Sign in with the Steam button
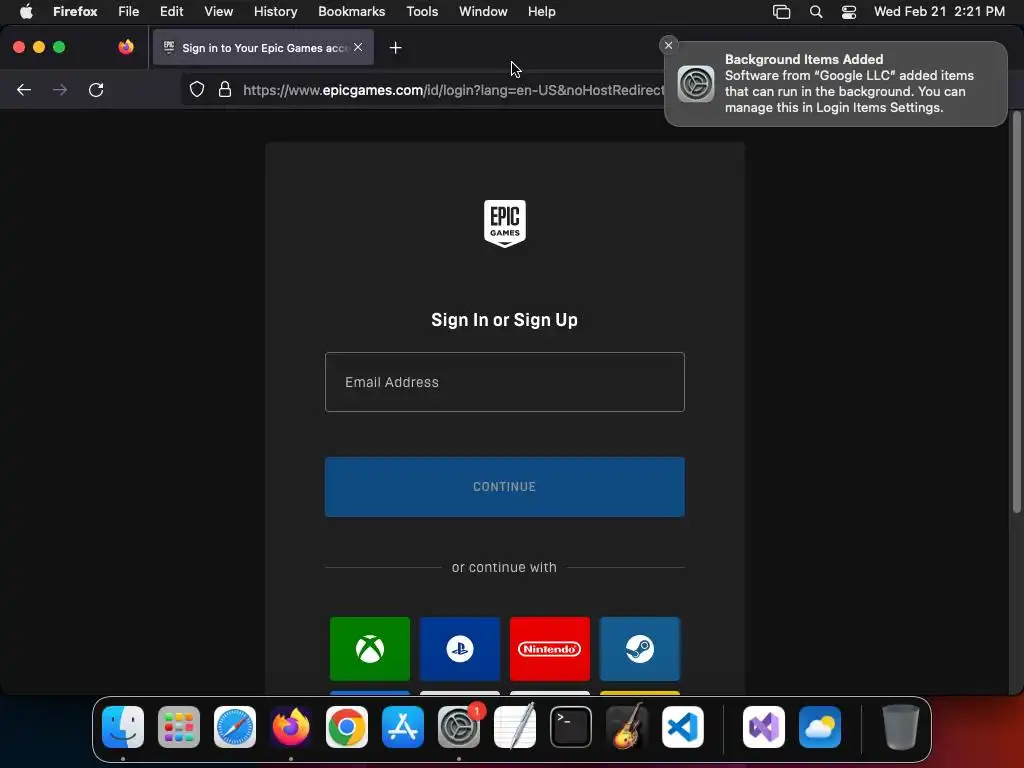The width and height of the screenshot is (1024, 768). [x=639, y=648]
